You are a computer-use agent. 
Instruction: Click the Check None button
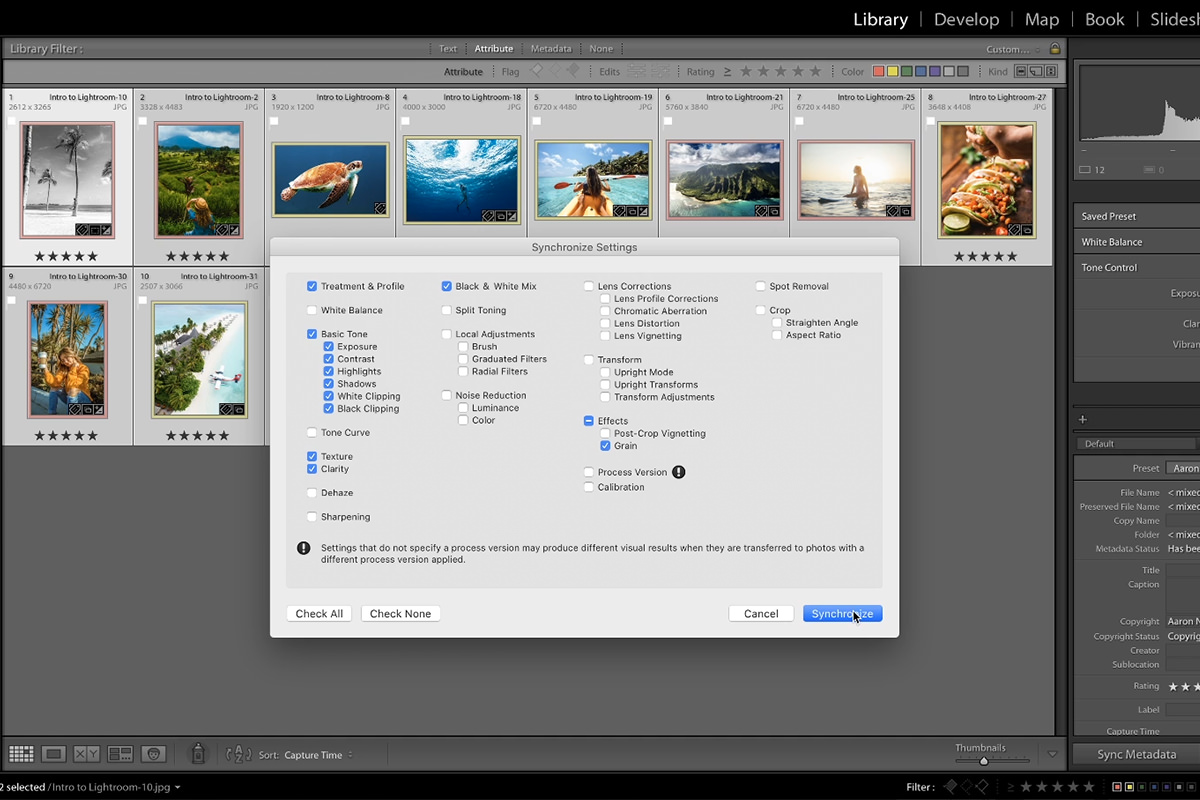point(400,613)
